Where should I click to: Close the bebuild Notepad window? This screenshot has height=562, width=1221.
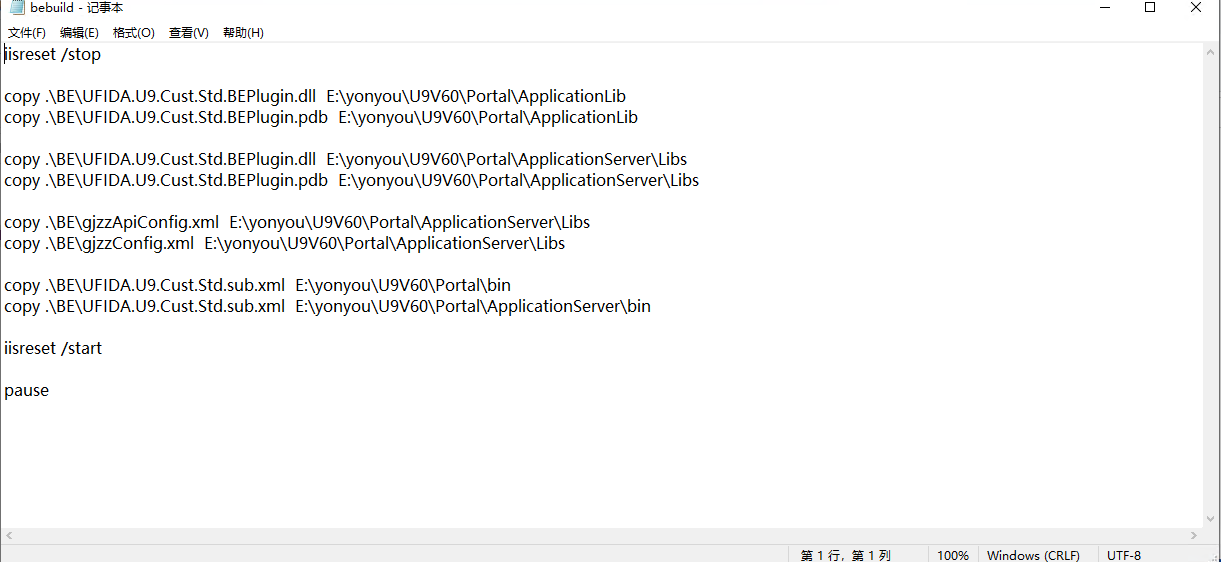coord(1196,8)
